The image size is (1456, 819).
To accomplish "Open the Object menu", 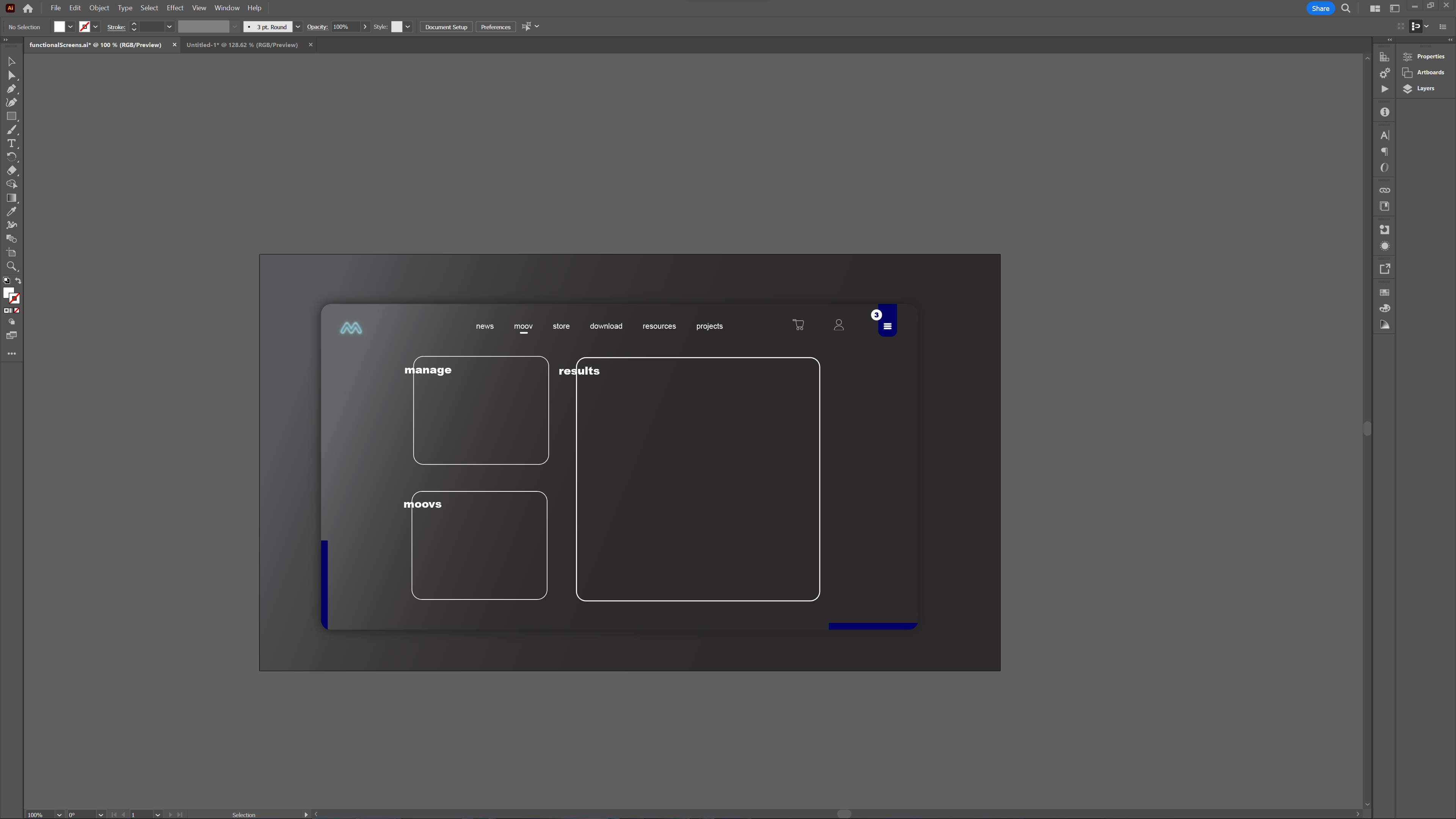I will 99,8.
